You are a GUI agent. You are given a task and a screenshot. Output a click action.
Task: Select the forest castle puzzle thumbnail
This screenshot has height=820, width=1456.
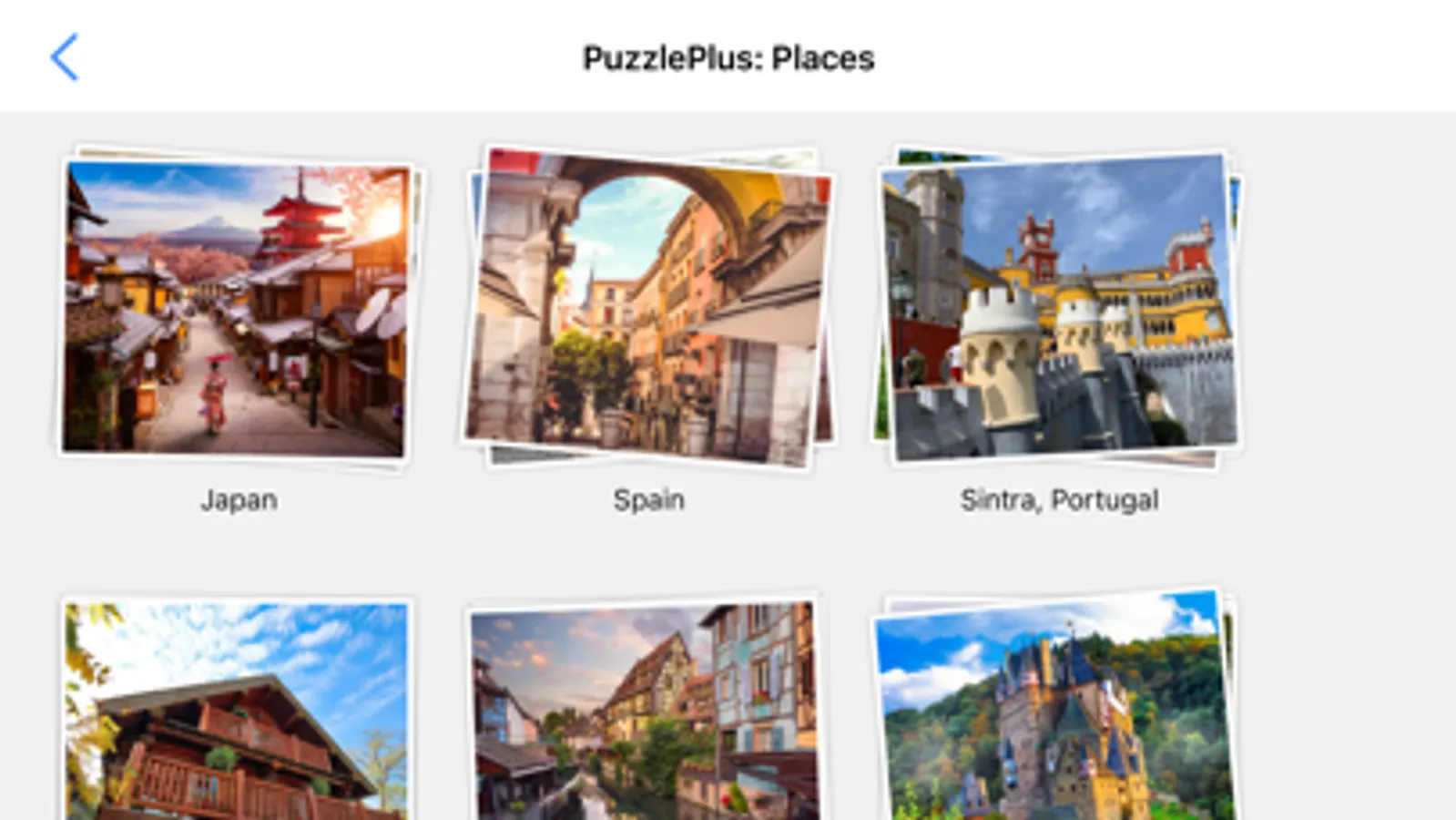coord(1054,706)
